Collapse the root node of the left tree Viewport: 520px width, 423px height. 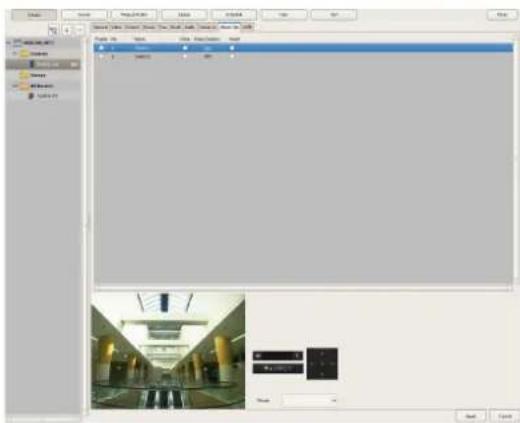point(9,43)
